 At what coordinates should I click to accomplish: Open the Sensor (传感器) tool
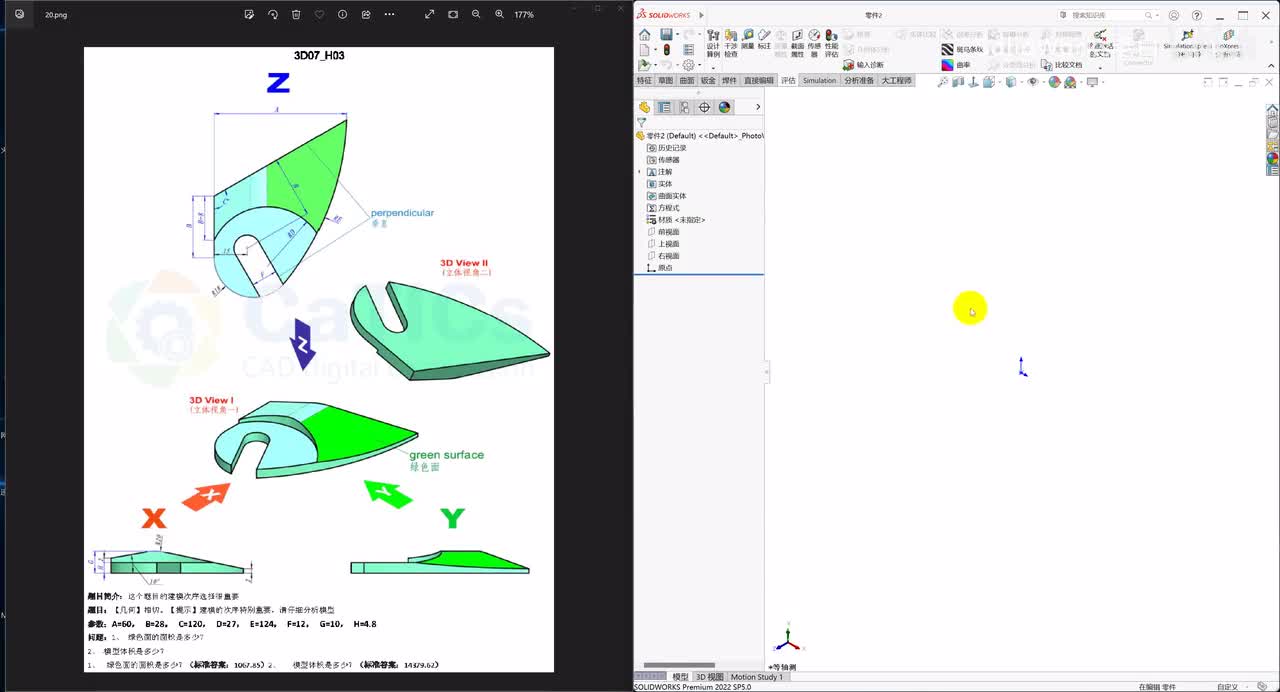coord(814,42)
